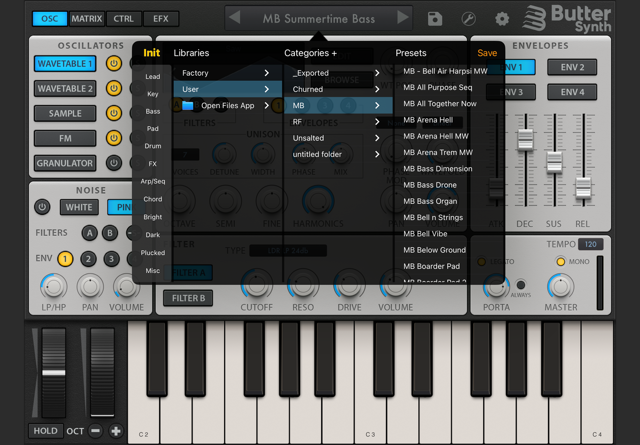Expand the Churned category
Screen dimensions: 640x445
pos(338,89)
